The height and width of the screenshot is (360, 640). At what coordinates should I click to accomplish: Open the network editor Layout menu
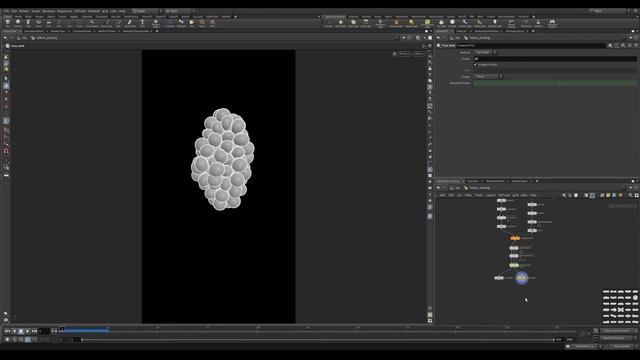491,196
